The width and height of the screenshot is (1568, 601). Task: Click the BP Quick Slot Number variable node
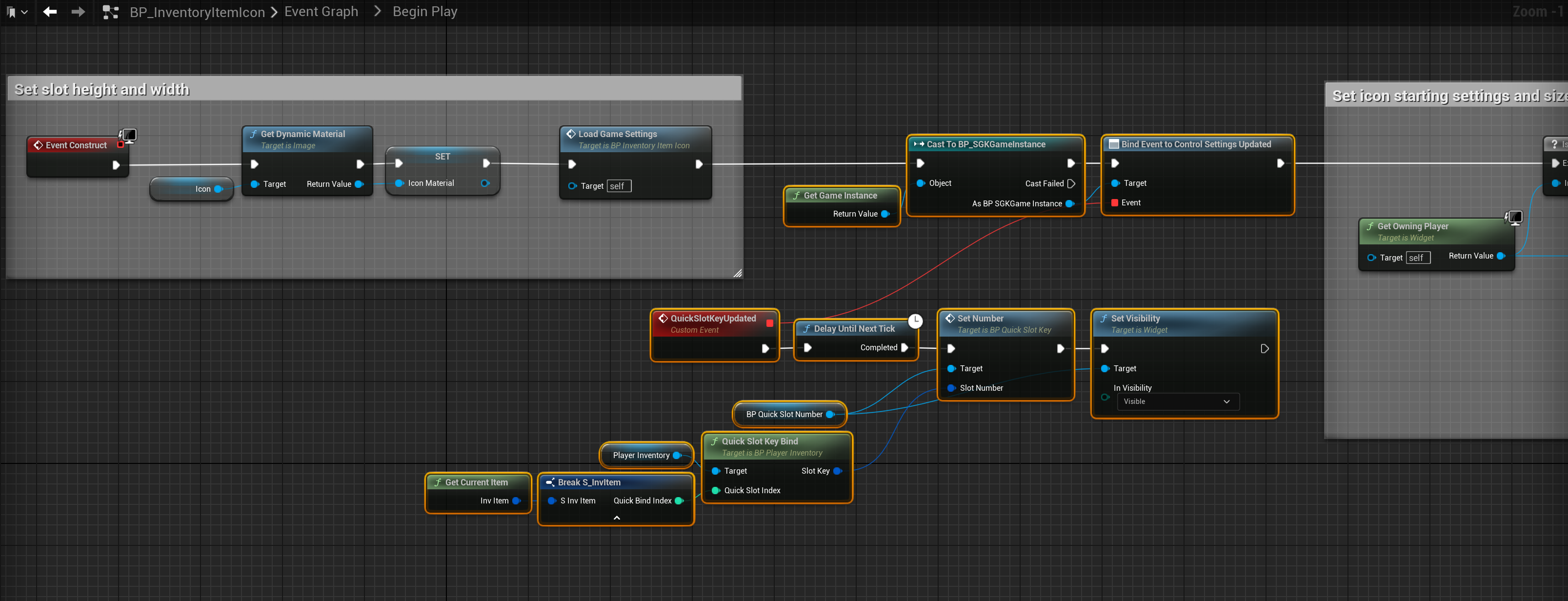tap(784, 414)
